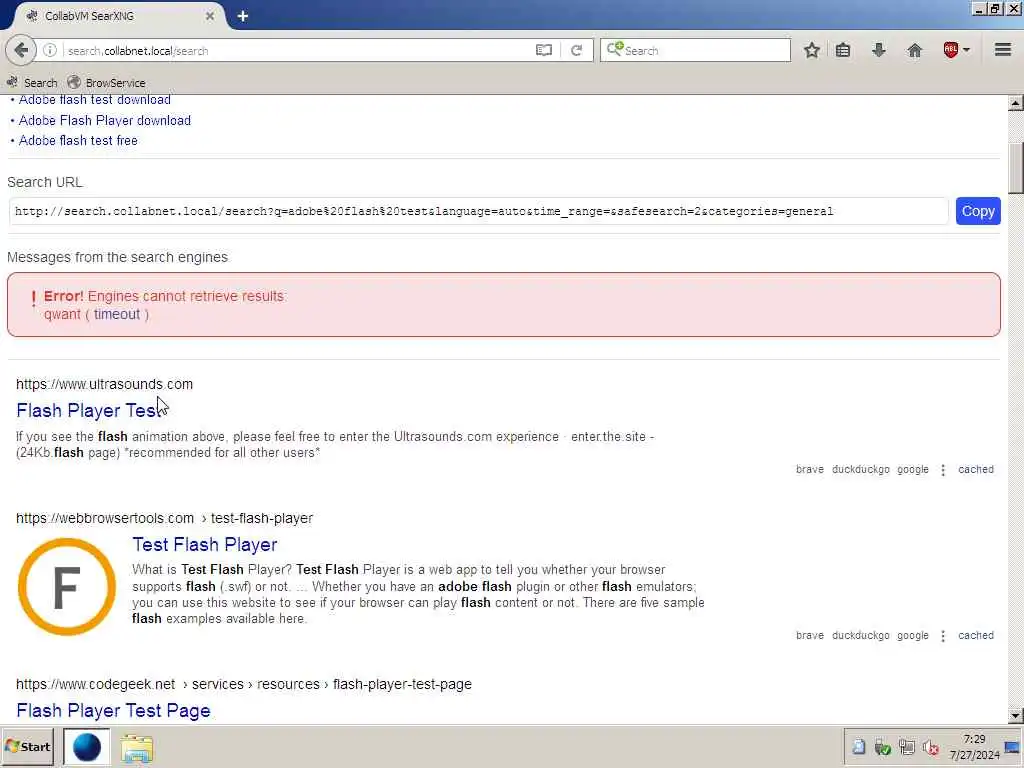Click the ultrasounds.com result URL
This screenshot has width=1024, height=768.
tap(104, 384)
